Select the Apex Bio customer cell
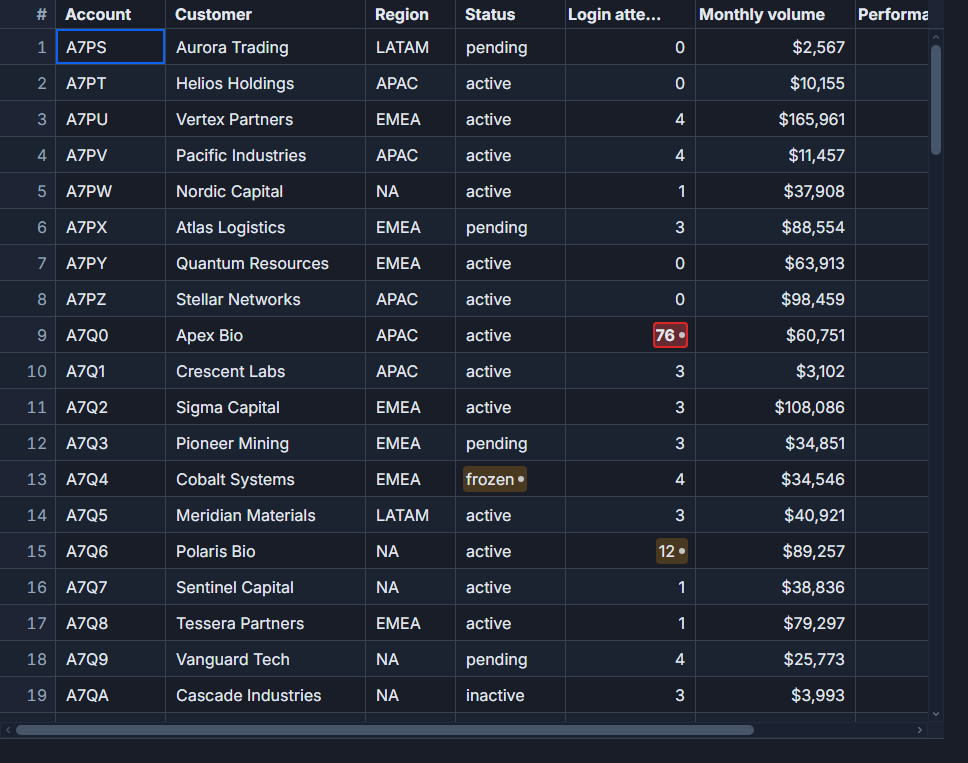Screen dimensions: 968x763 point(265,335)
